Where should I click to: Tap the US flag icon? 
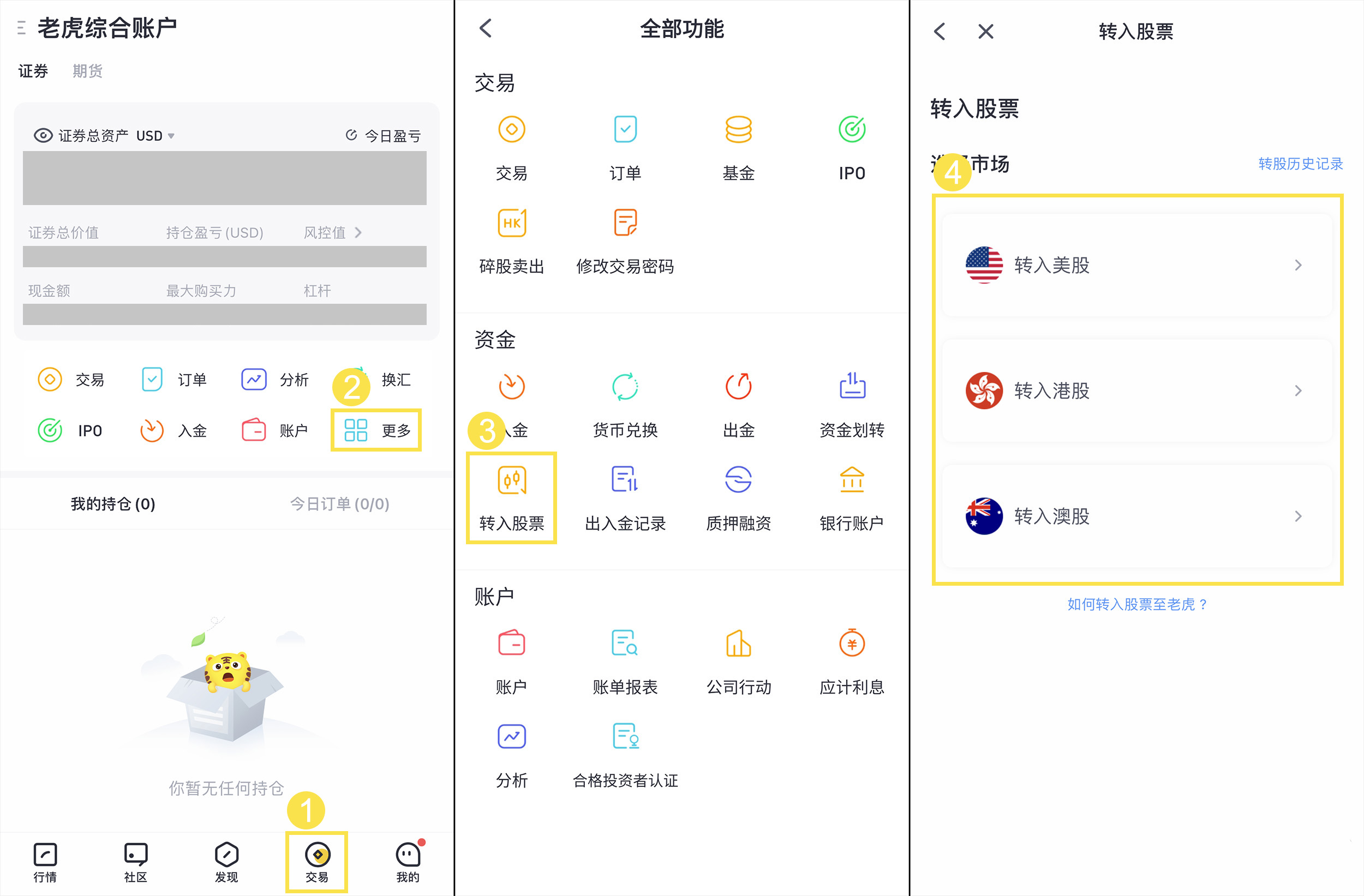click(984, 264)
